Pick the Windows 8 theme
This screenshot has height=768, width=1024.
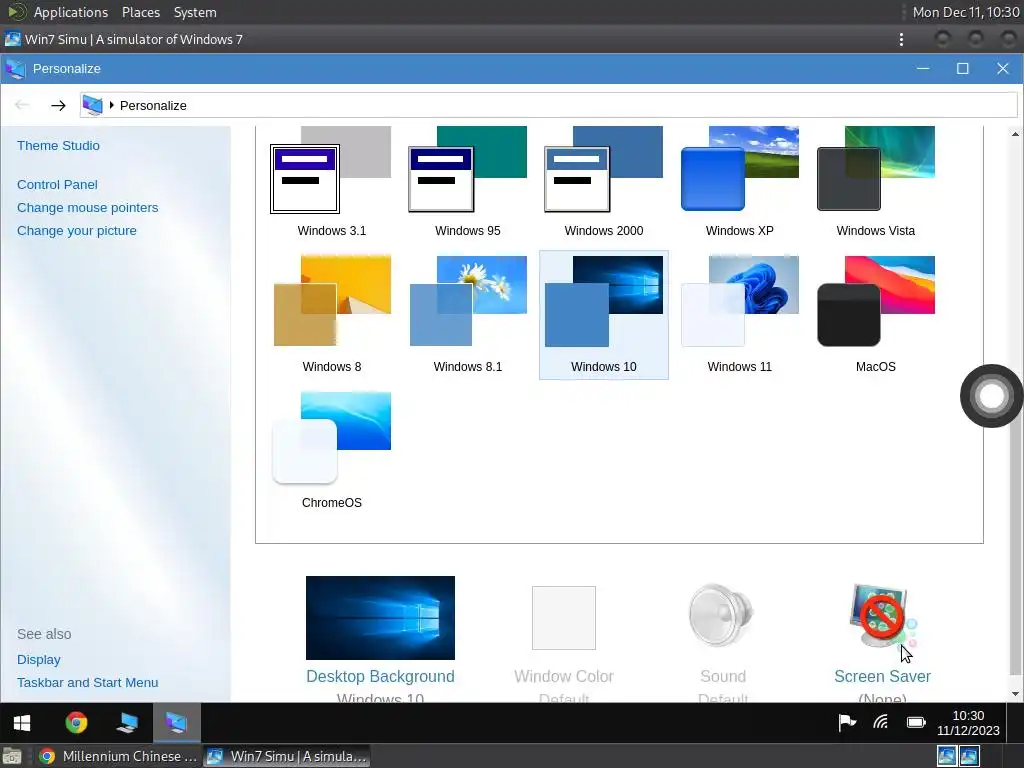331,314
